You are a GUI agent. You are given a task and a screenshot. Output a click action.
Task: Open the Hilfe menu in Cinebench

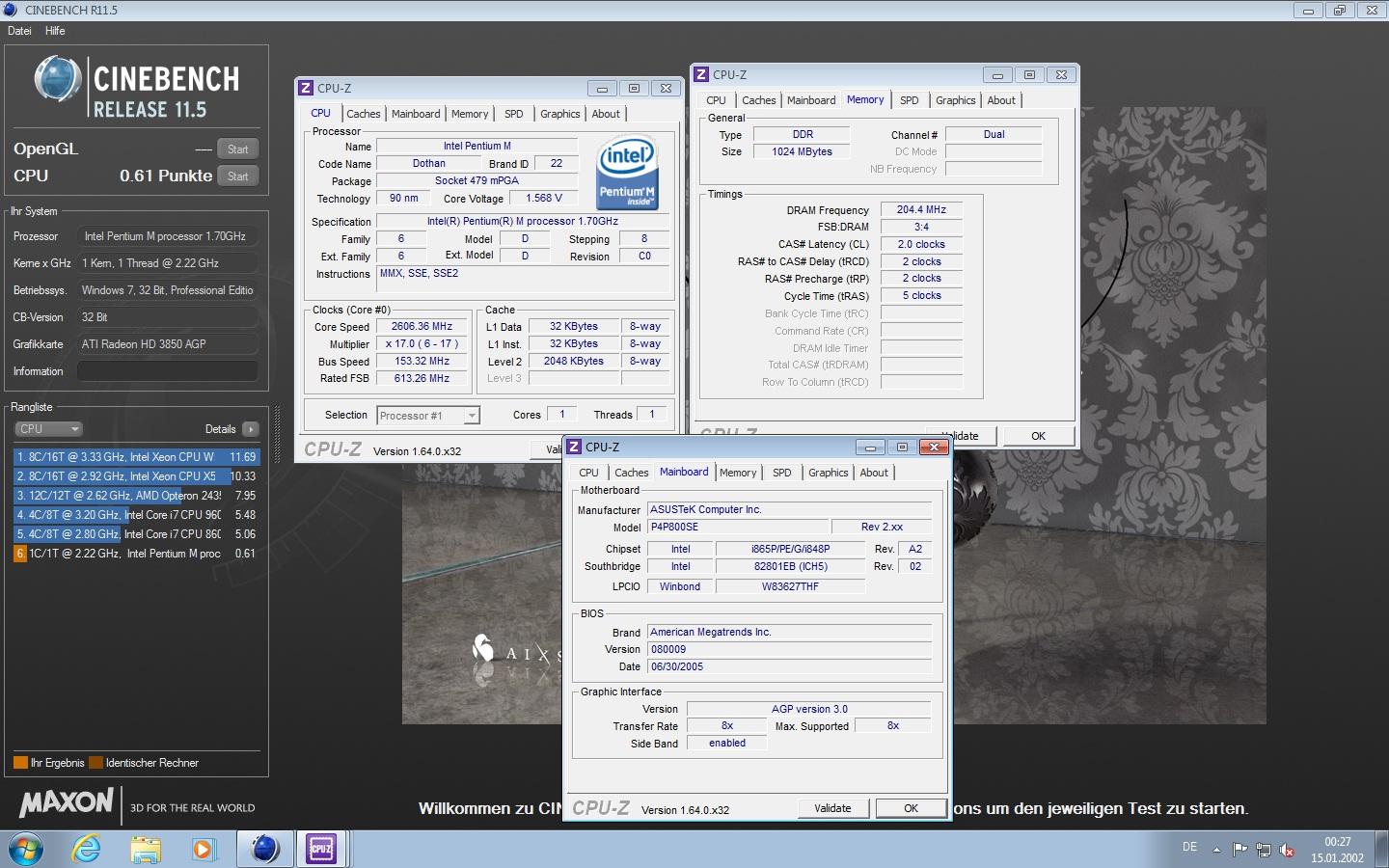point(55,31)
